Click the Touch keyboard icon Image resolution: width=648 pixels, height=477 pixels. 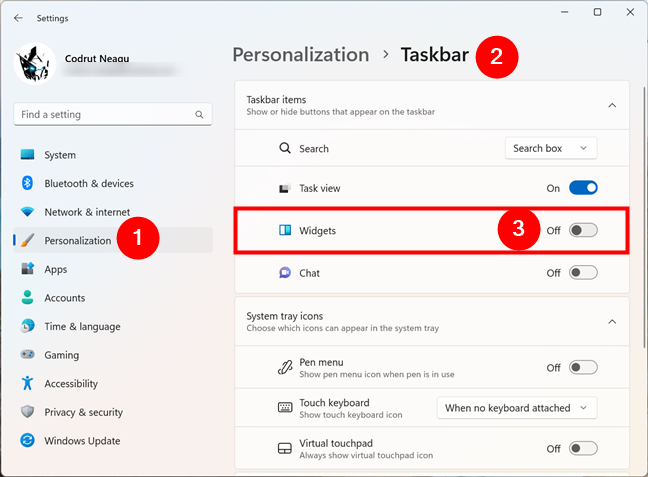click(x=285, y=408)
